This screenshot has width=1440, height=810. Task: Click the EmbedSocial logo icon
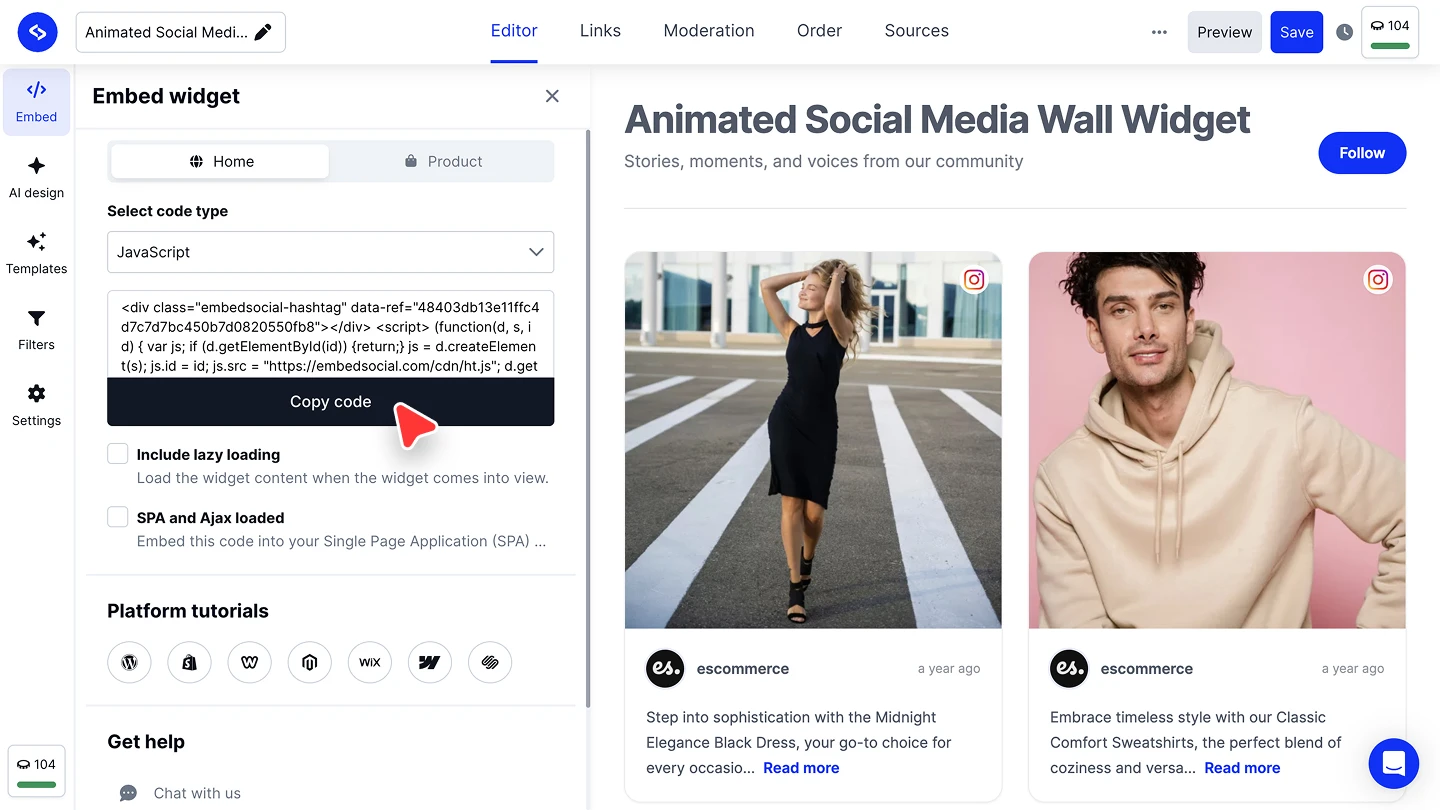(x=37, y=32)
